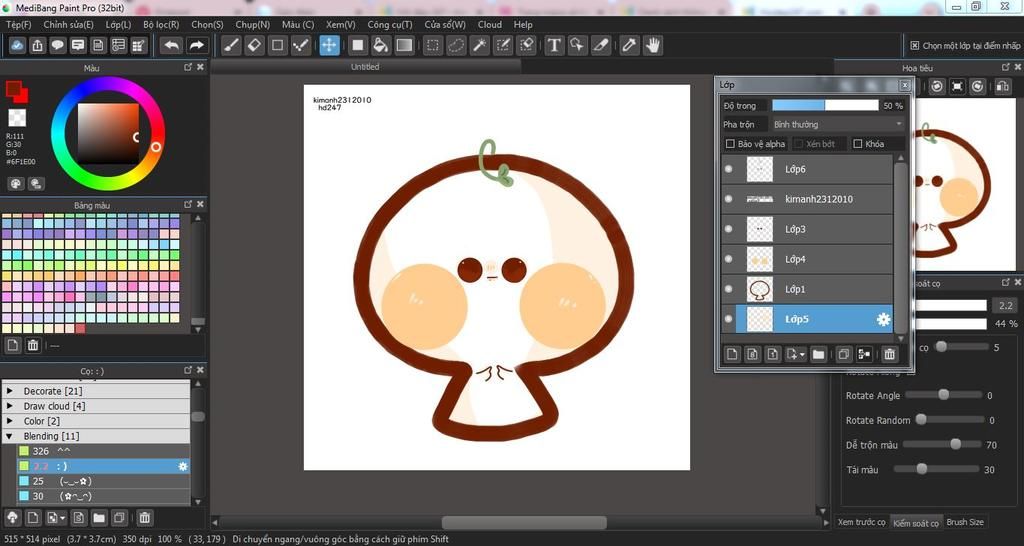The image size is (1024, 546).
Task: Delete brush with trash icon in Cọ panel
Action: (x=145, y=518)
